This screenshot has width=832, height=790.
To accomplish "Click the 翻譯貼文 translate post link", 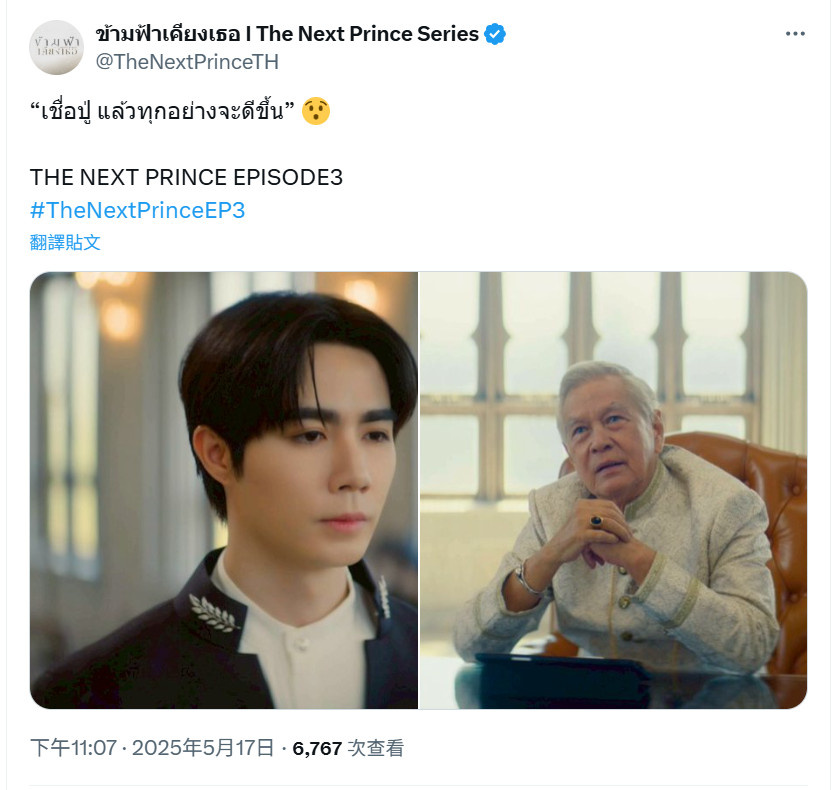I will 65,242.
